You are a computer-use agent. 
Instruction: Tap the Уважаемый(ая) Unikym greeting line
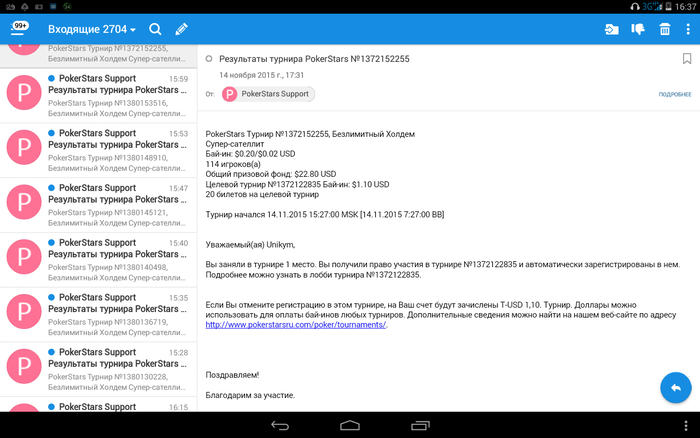pyautogui.click(x=250, y=245)
